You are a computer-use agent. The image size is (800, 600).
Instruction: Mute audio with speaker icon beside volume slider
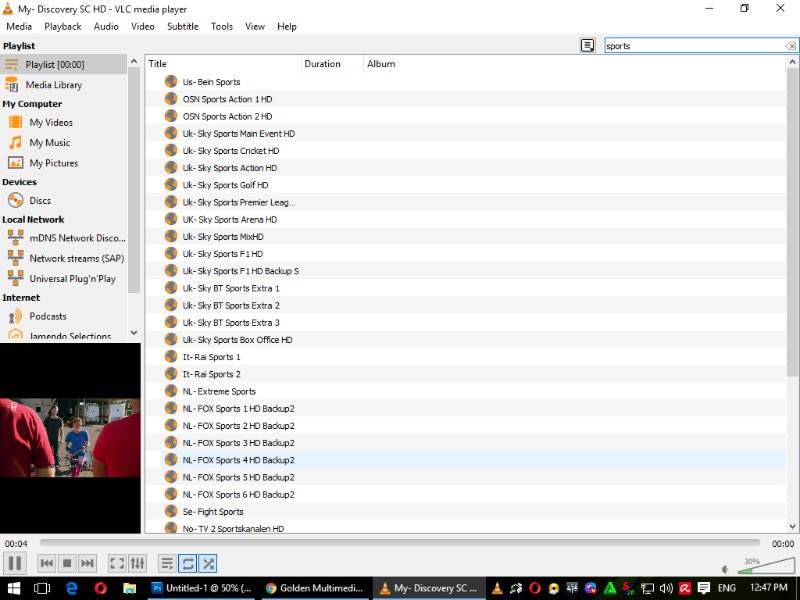pos(726,569)
